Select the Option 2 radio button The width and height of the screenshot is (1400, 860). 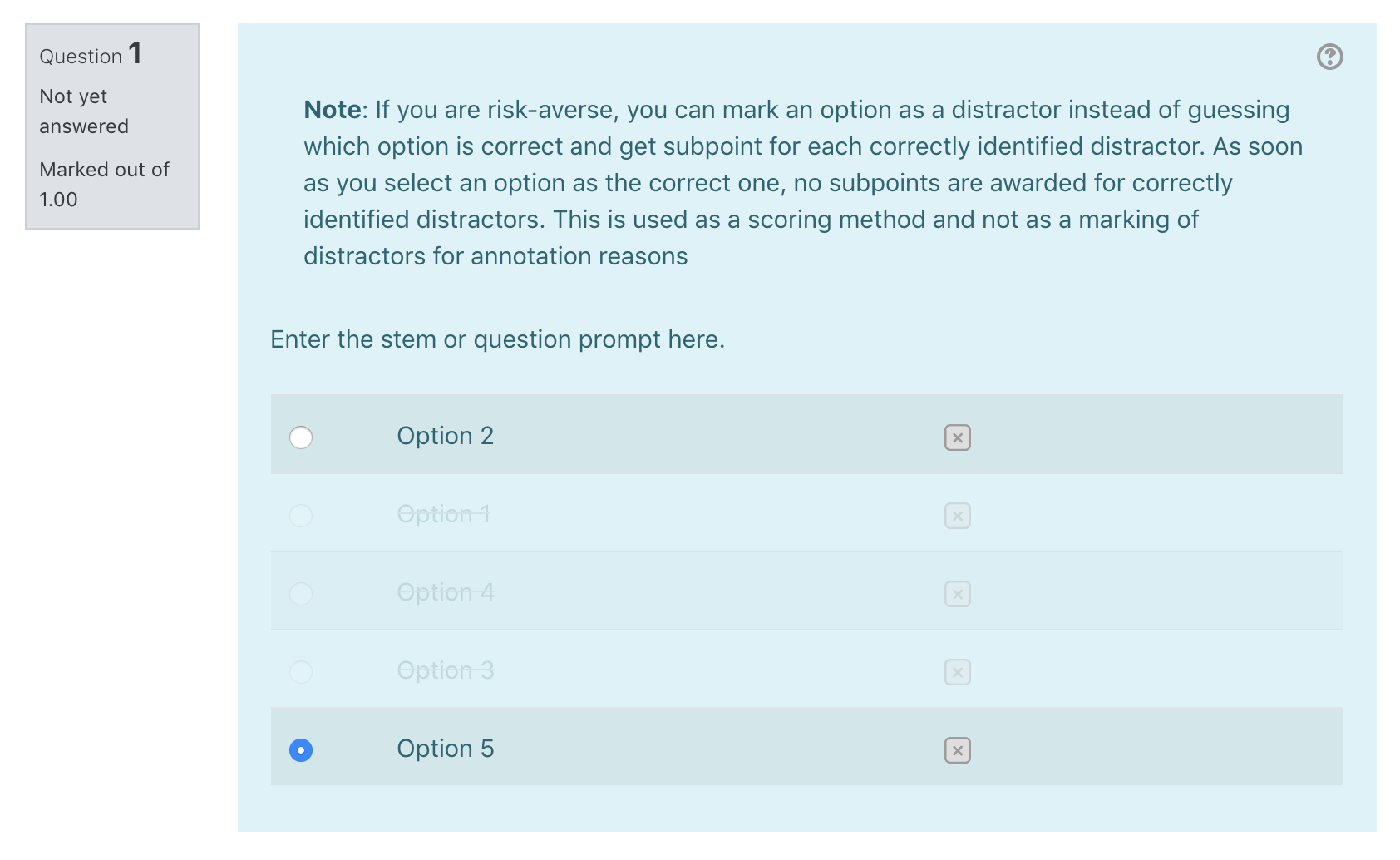coord(301,437)
